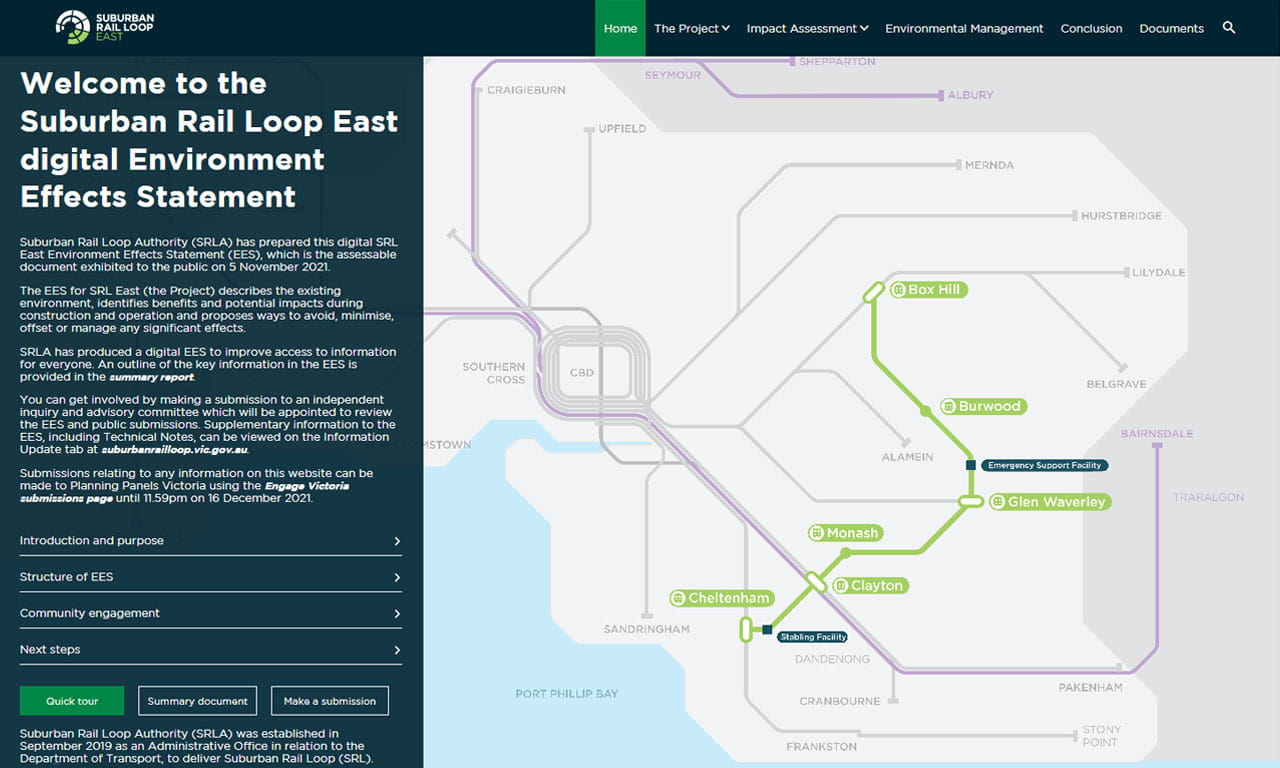Click the Bairnsdale map label
Viewport: 1280px width, 768px height.
point(1157,434)
